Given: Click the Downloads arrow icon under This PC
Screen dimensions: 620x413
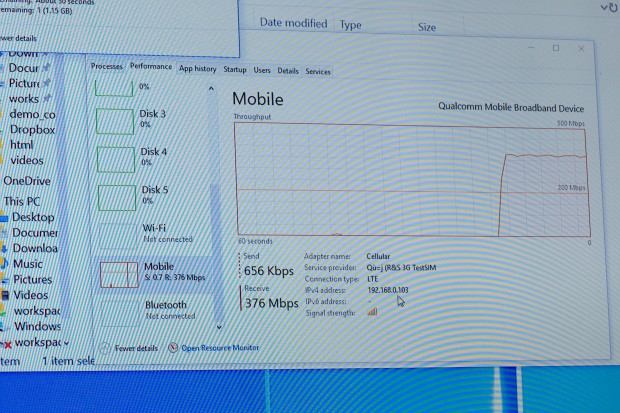Looking at the screenshot, I should (4, 248).
